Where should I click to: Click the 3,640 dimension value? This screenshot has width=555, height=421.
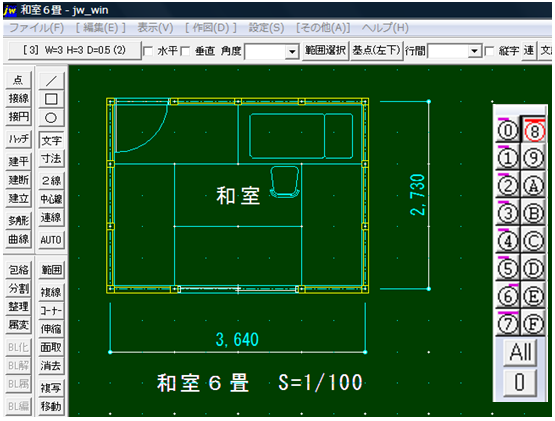[237, 340]
